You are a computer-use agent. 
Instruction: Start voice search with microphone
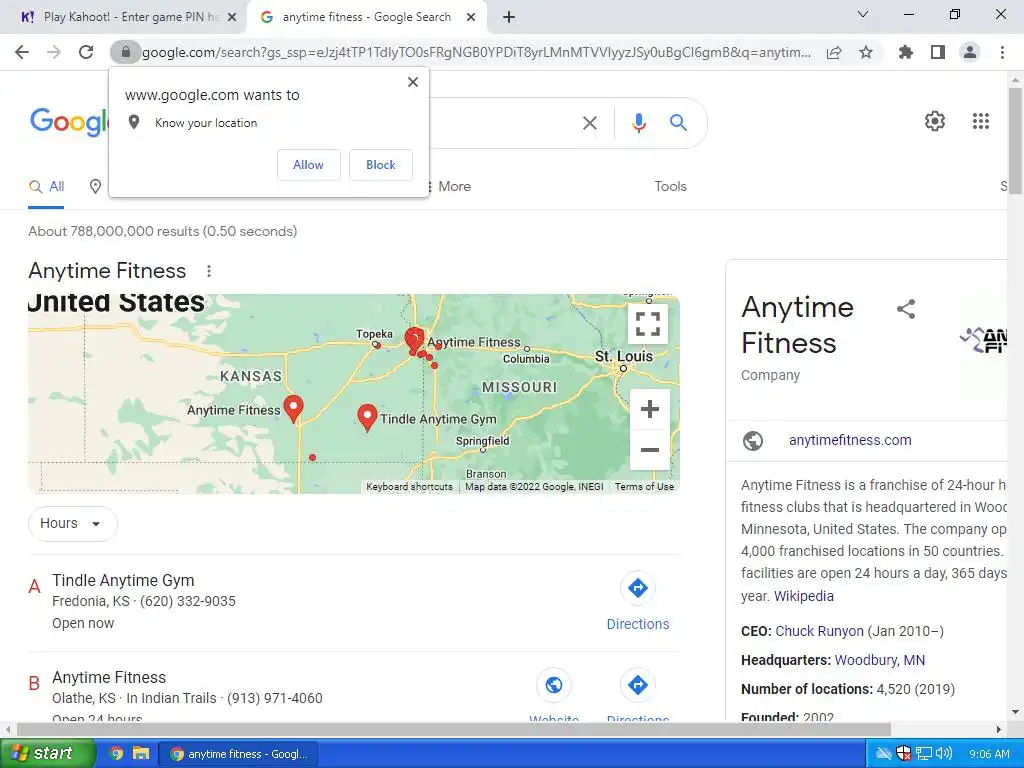click(639, 123)
